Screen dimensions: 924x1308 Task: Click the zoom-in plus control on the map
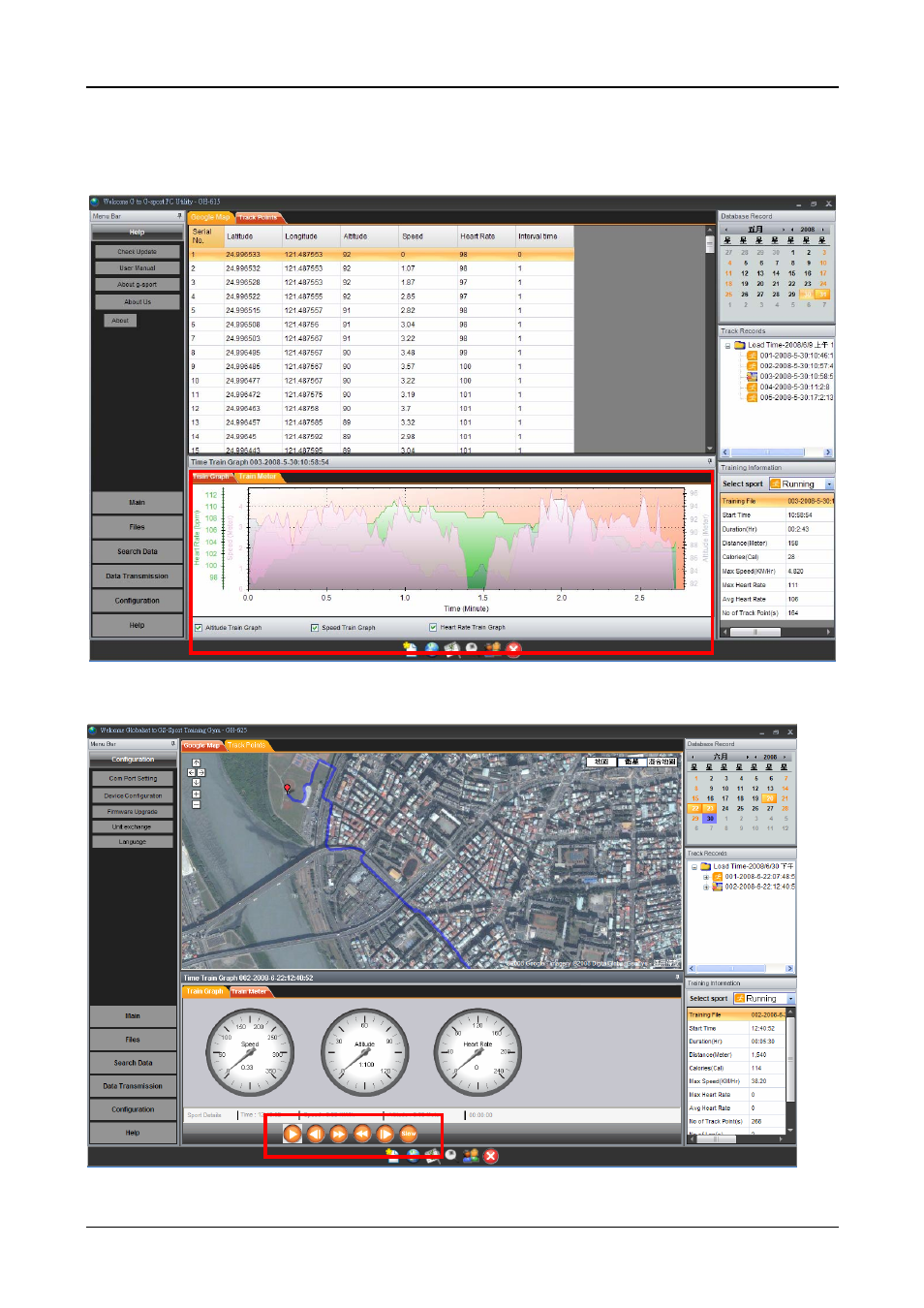[x=196, y=794]
